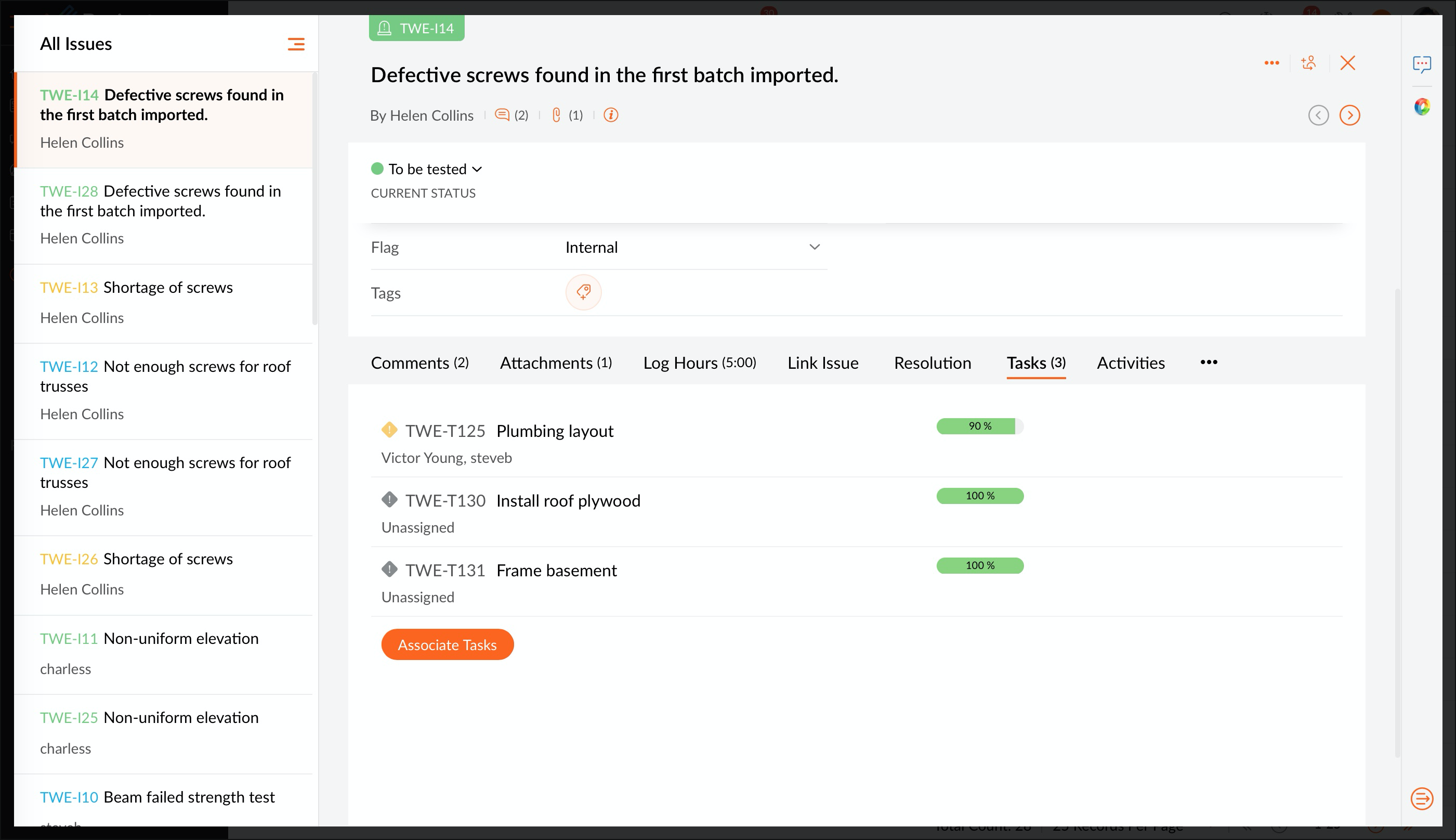Click the 90 % progress bar
This screenshot has width=1456, height=840.
point(979,427)
